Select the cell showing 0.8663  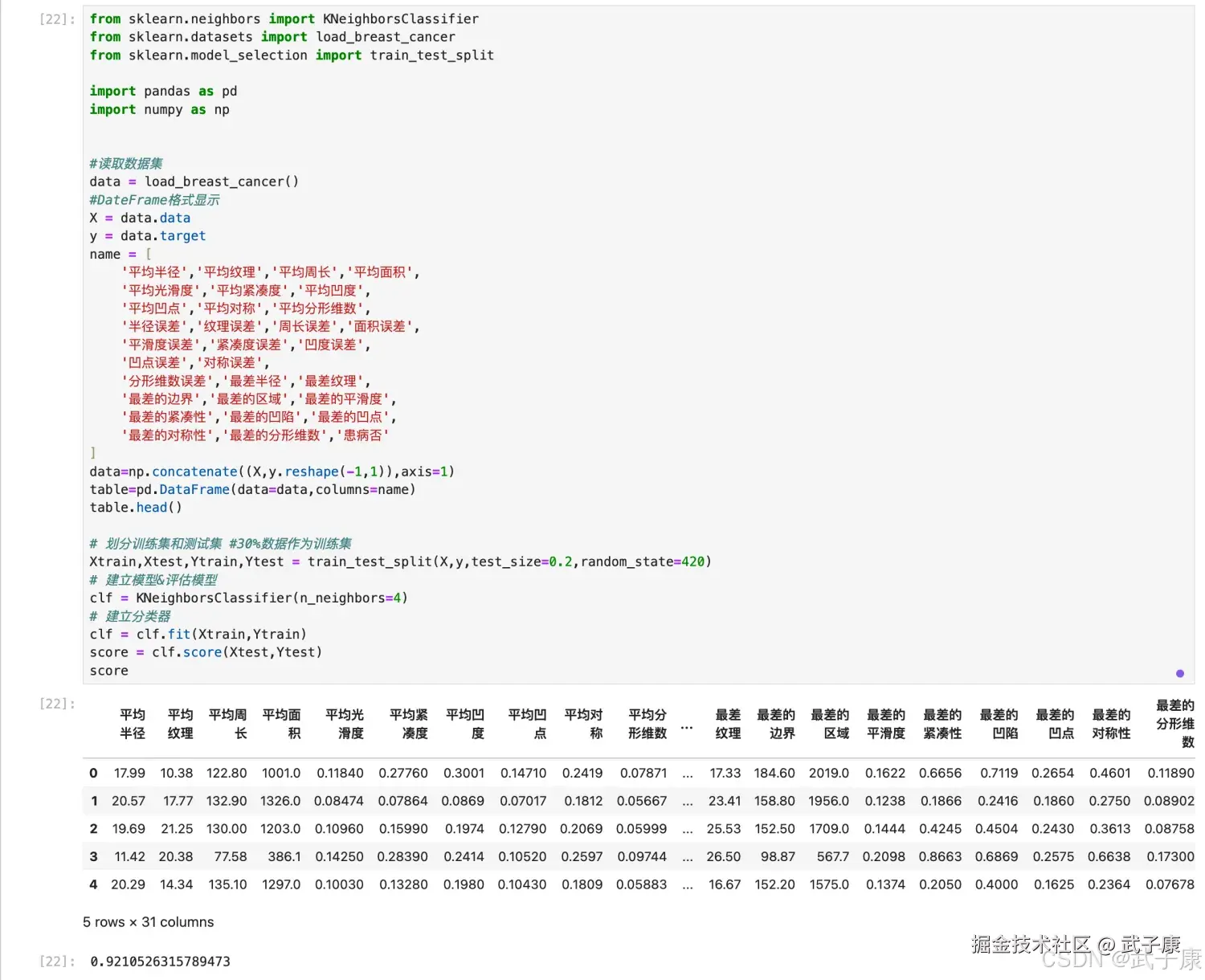click(940, 856)
